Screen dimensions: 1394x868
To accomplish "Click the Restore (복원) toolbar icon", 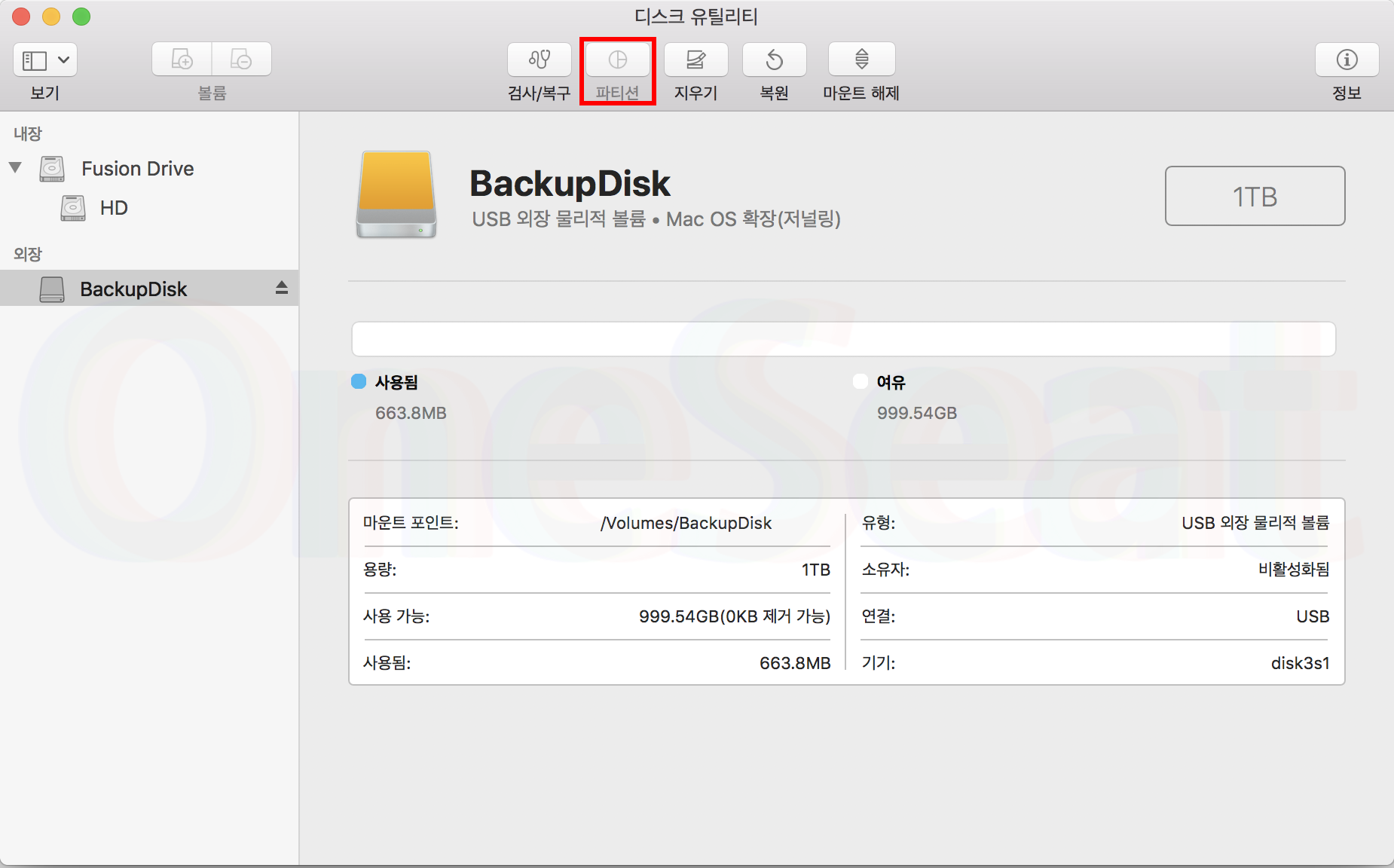I will 775,59.
